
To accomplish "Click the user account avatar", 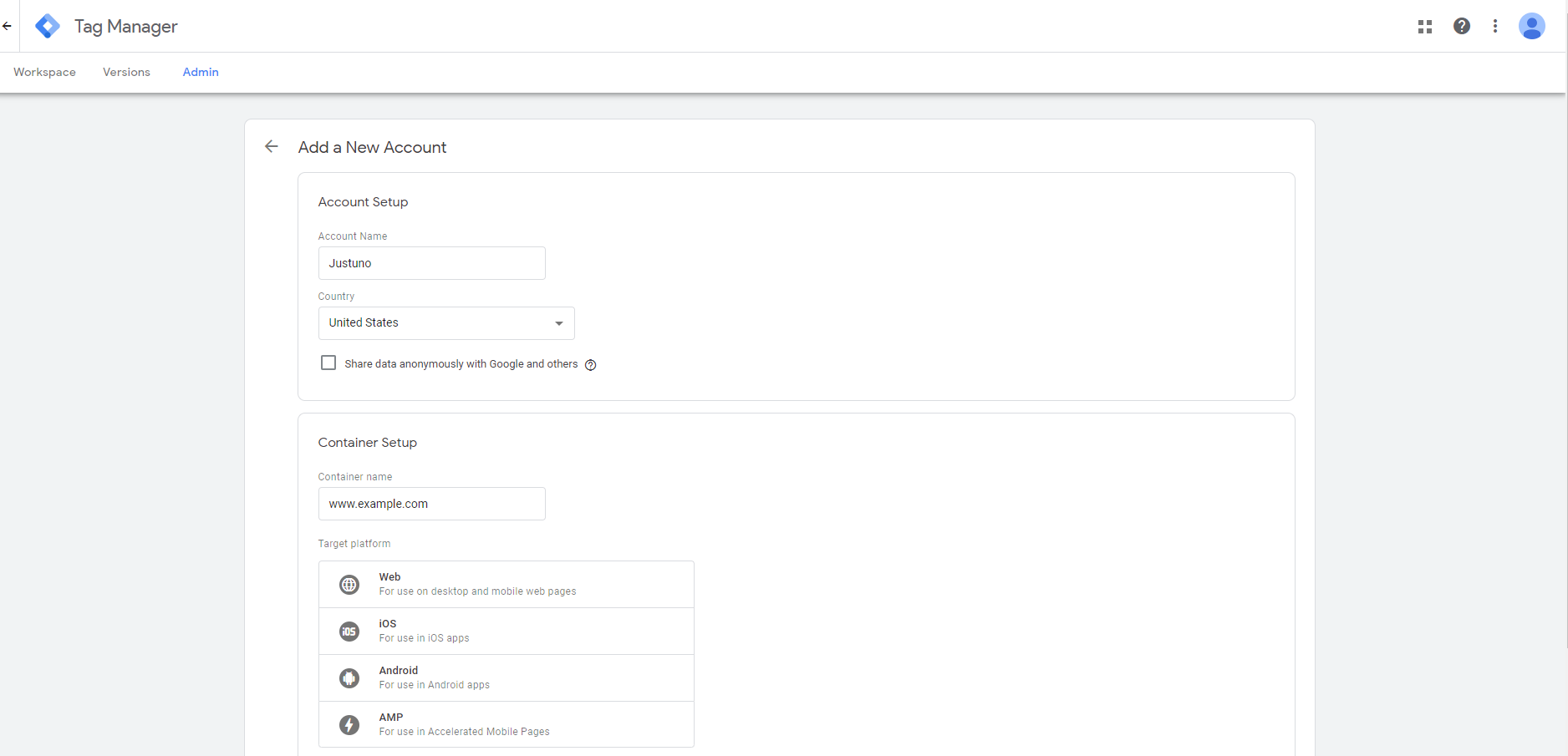I will [x=1532, y=26].
